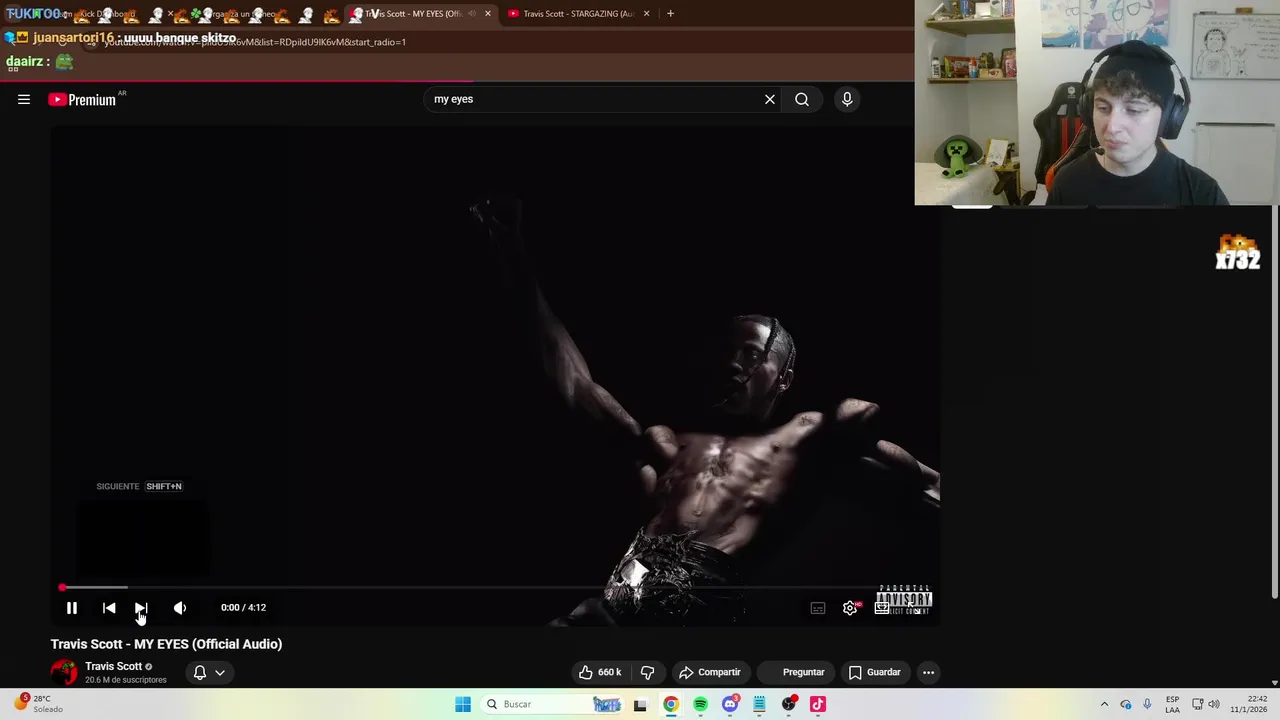Open Google Chrome from the taskbar

pos(671,704)
